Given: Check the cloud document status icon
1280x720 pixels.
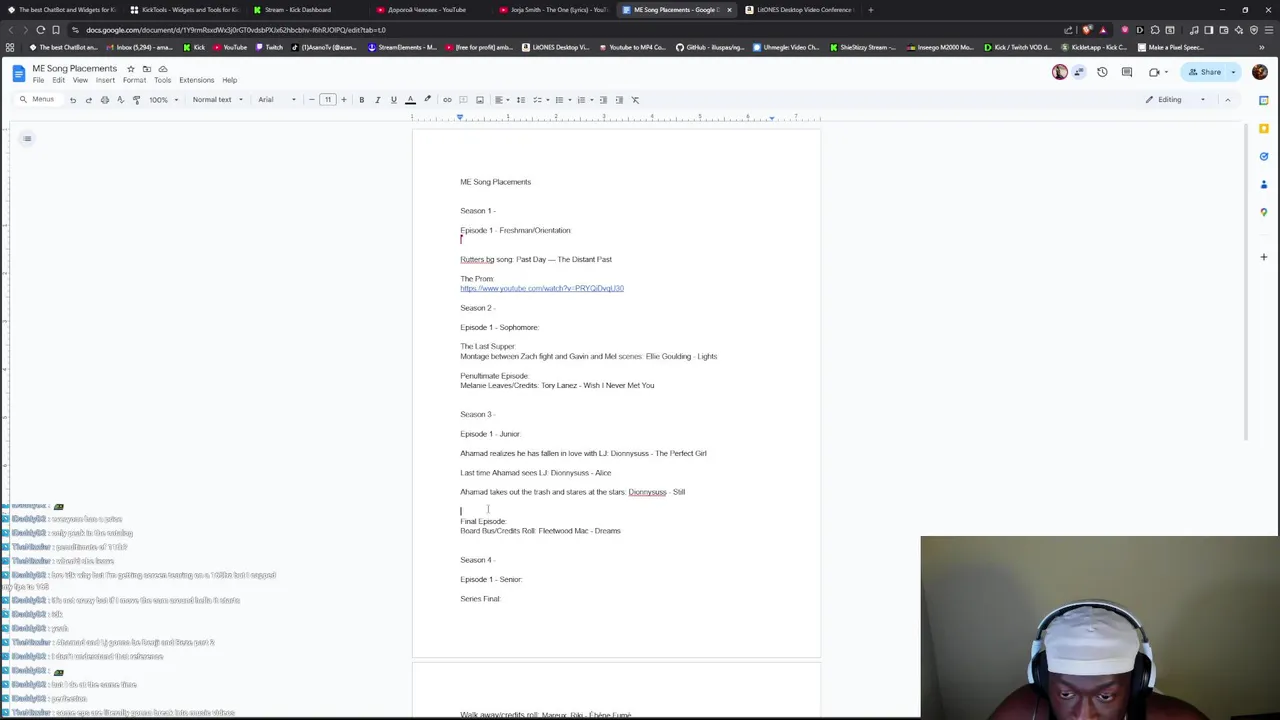Looking at the screenshot, I should [162, 69].
